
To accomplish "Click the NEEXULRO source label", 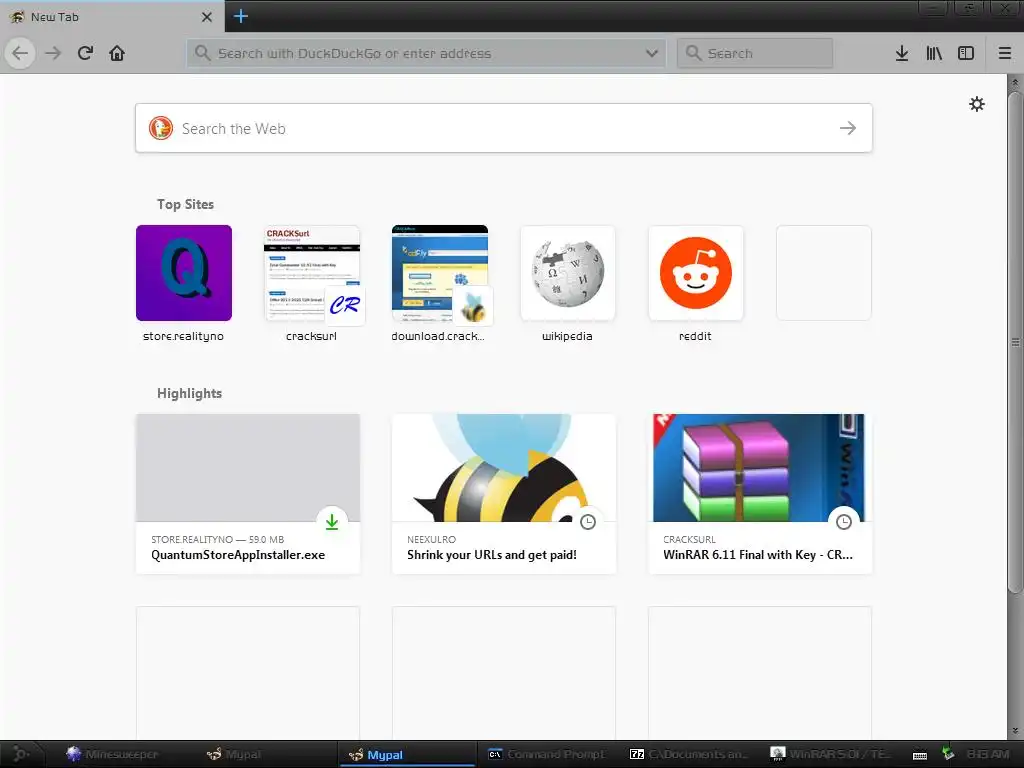I will (432, 539).
